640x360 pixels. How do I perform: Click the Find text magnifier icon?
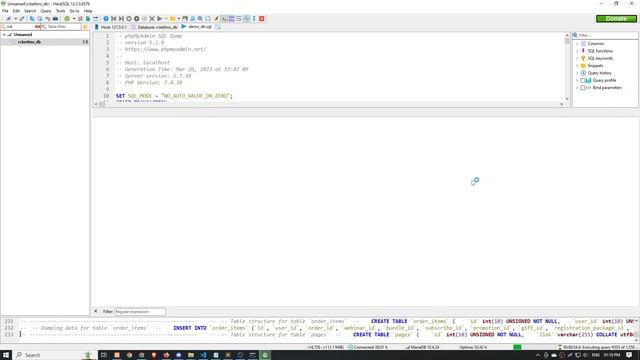pyautogui.click(x=200, y=19)
